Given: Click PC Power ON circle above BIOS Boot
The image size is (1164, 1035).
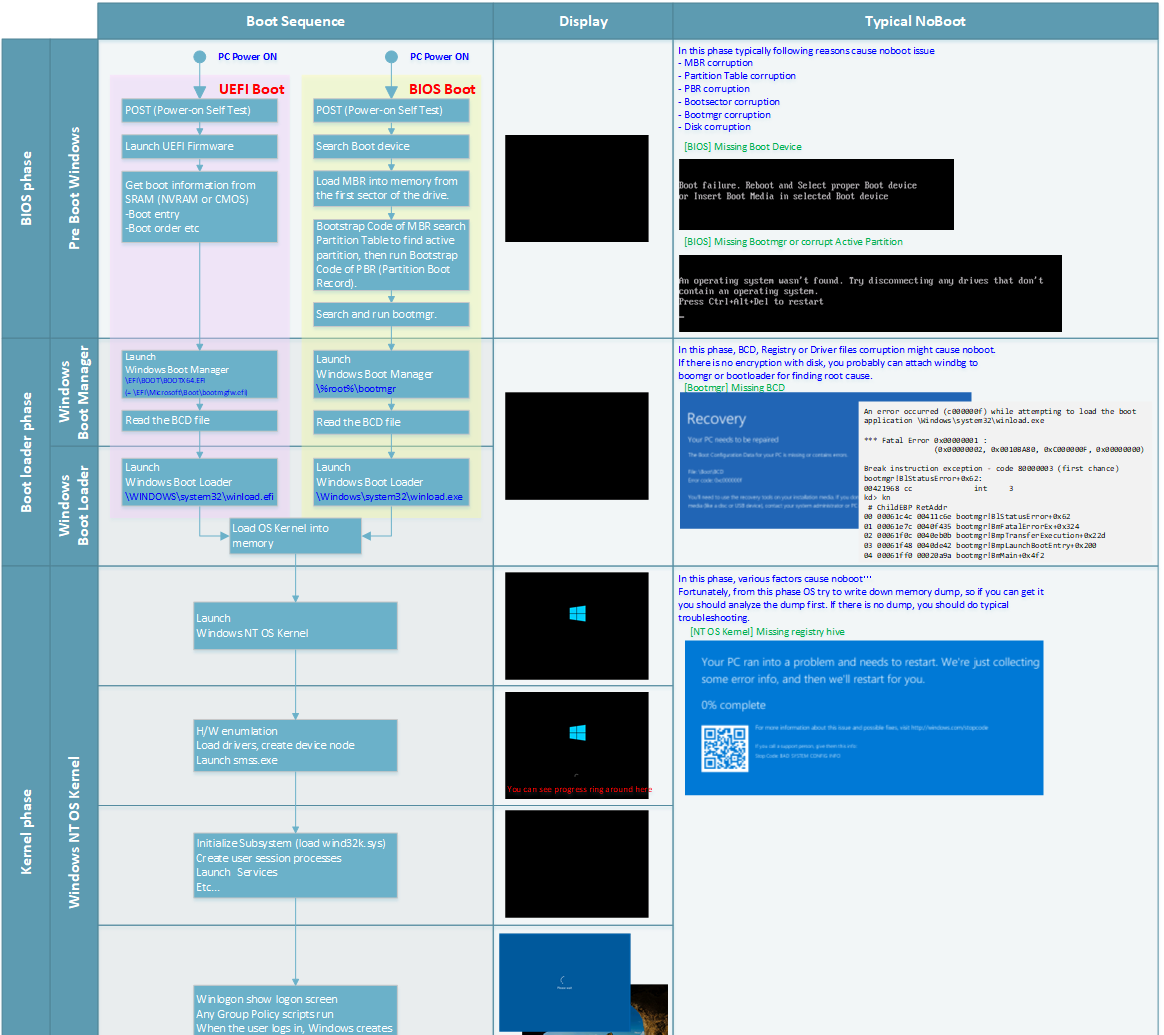Looking at the screenshot, I should 391,56.
